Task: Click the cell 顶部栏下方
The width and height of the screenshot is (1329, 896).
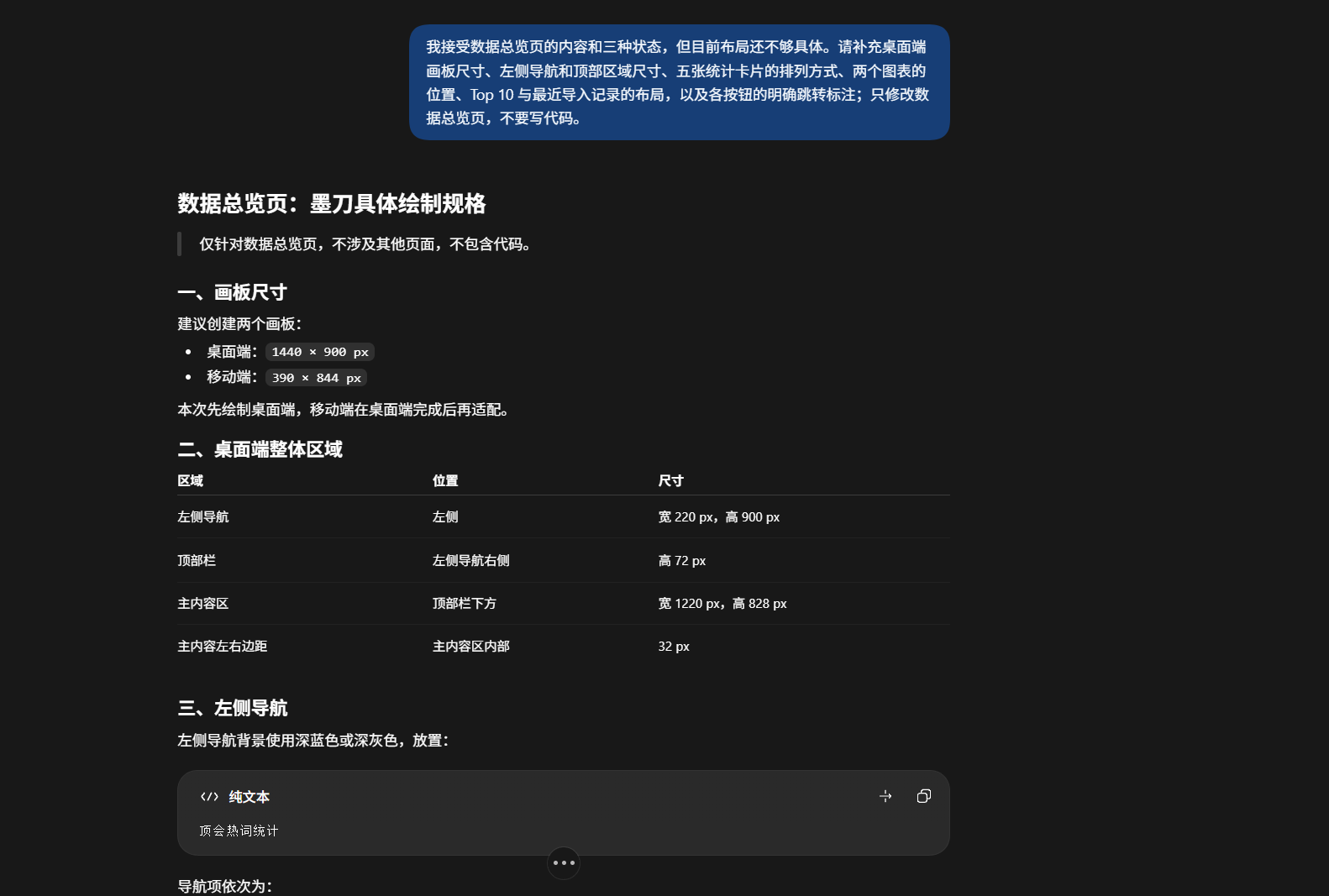Action: pos(464,604)
